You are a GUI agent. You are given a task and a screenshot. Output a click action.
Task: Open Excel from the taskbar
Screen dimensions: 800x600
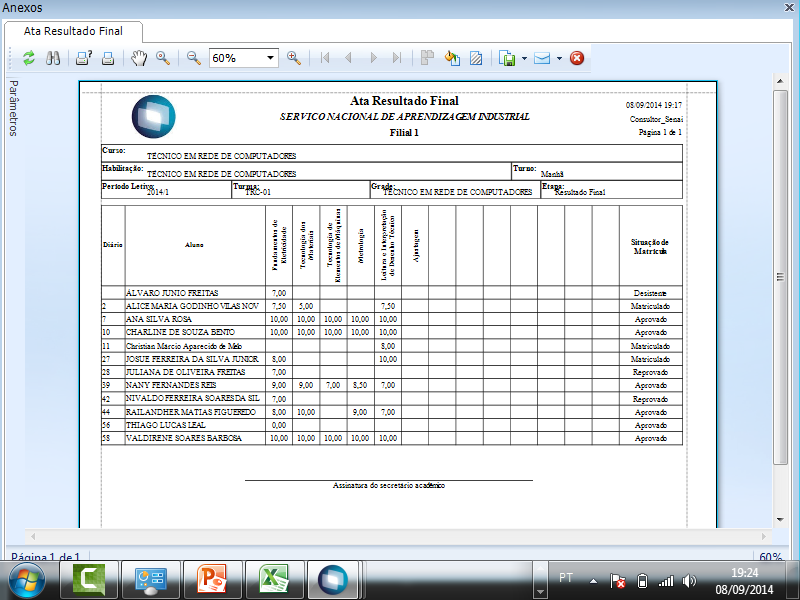274,580
